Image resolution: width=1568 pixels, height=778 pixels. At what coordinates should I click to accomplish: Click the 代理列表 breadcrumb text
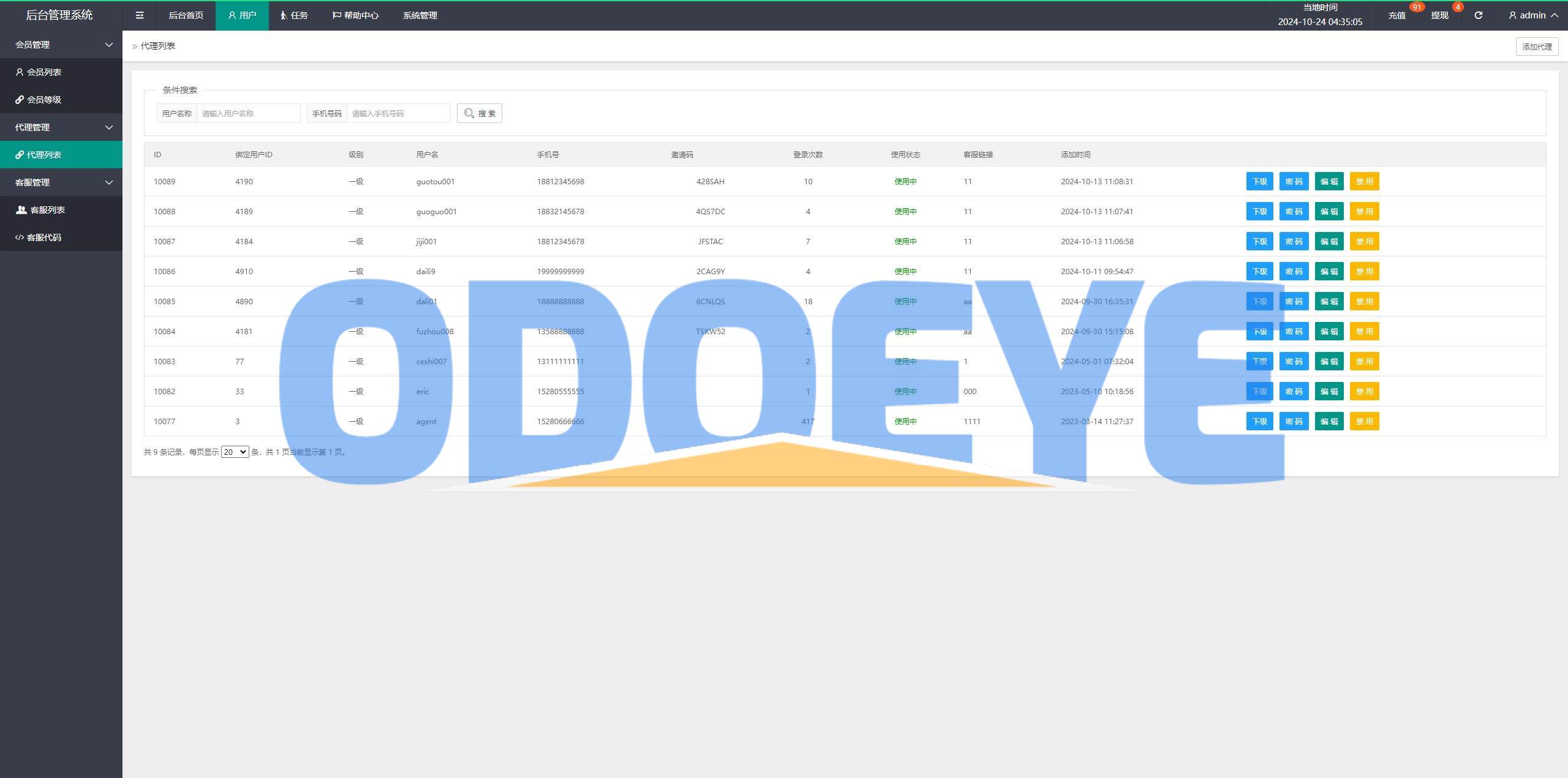pos(158,46)
